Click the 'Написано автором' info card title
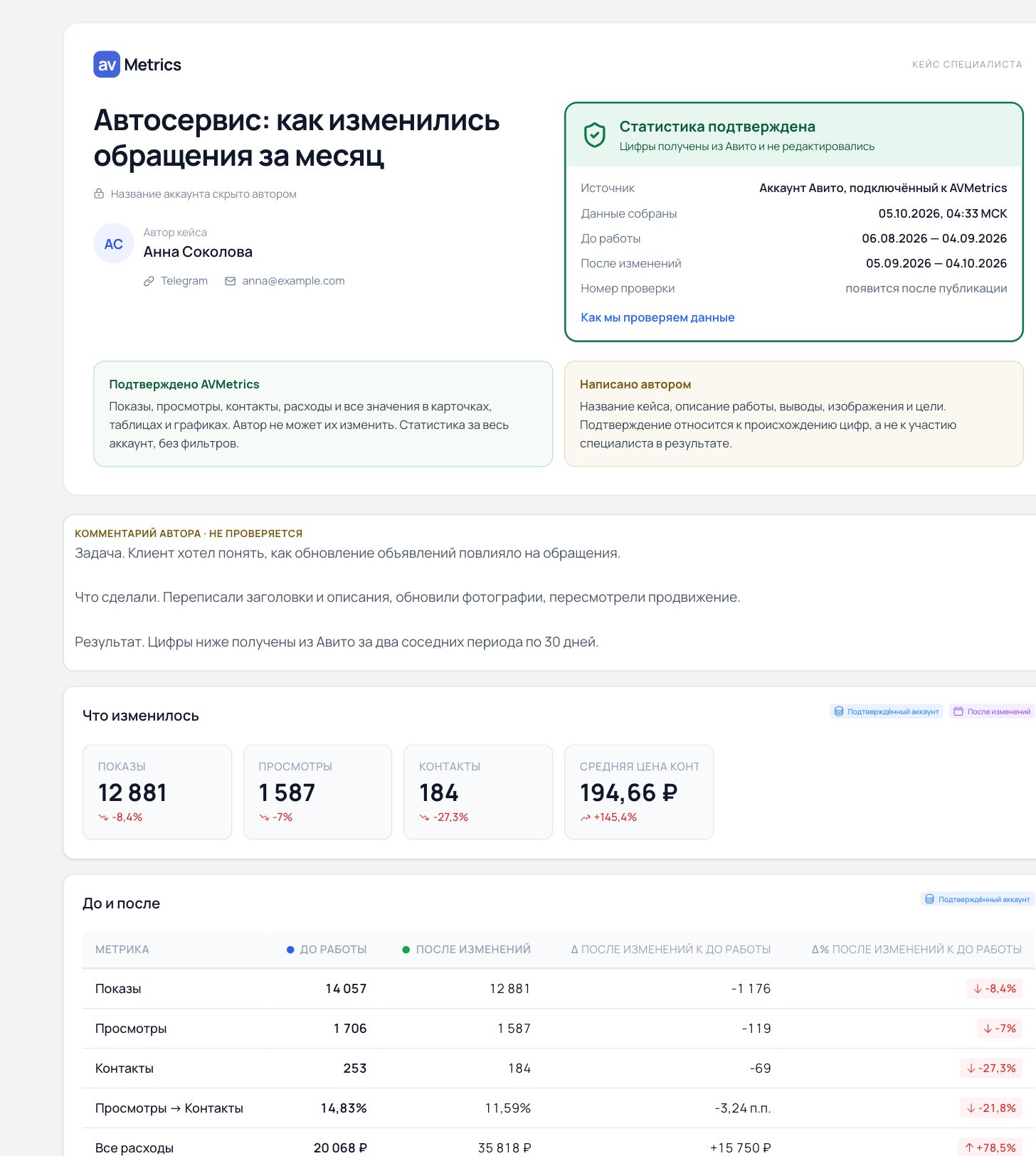Viewport: 1036px width, 1156px height. click(635, 384)
